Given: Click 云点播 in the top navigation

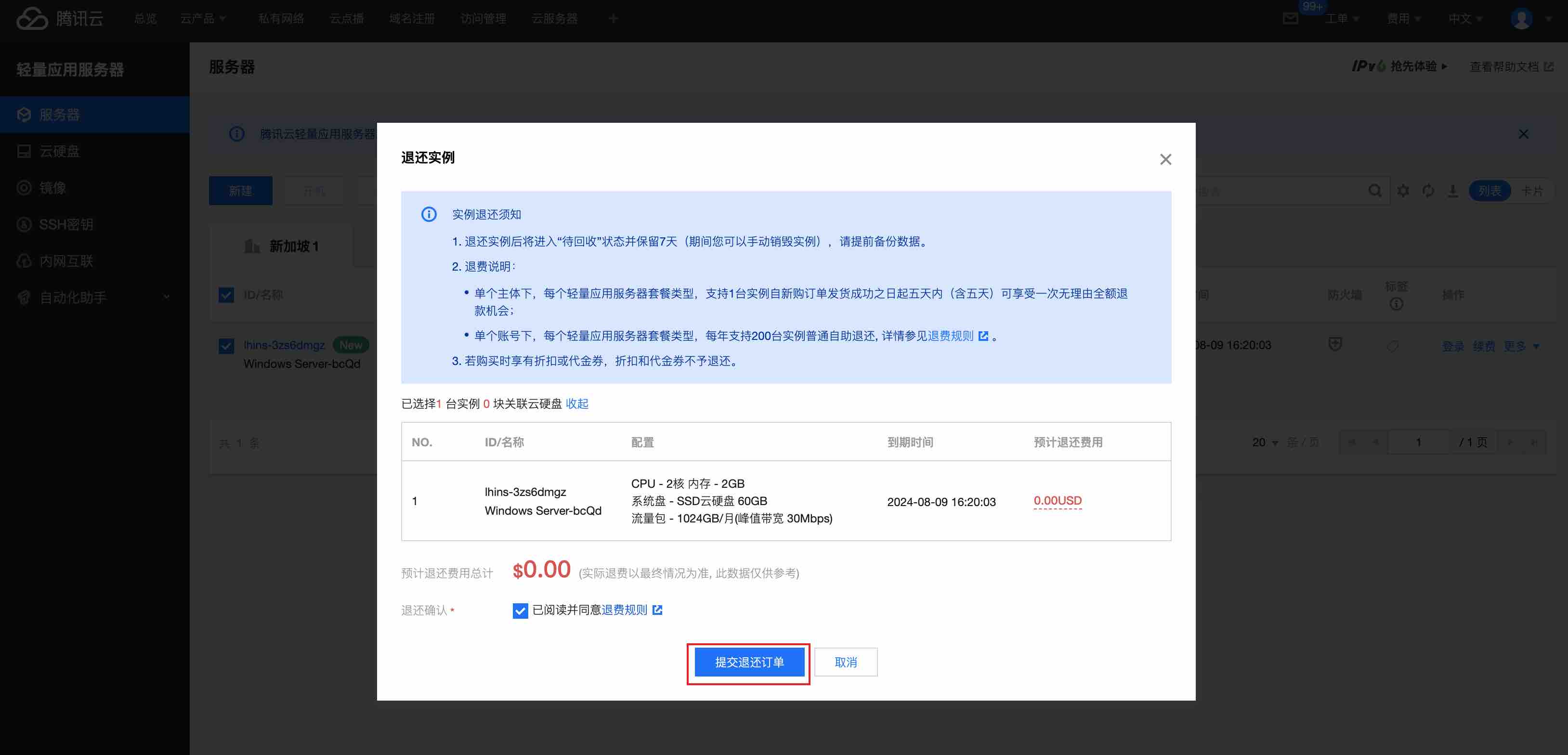Looking at the screenshot, I should (346, 19).
